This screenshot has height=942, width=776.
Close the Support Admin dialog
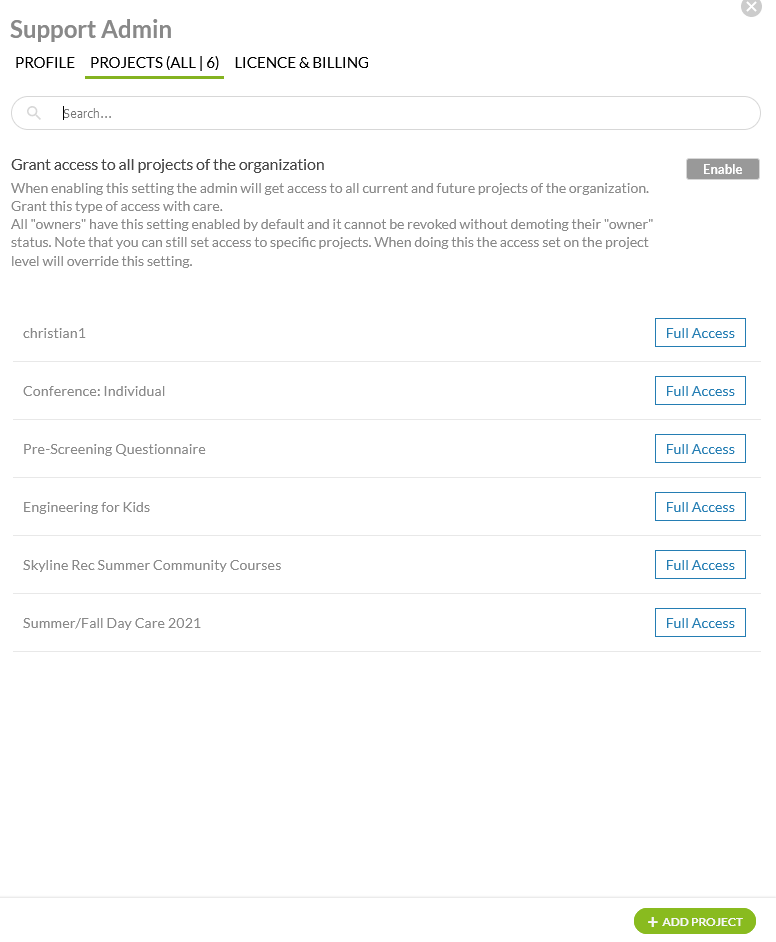tap(751, 7)
